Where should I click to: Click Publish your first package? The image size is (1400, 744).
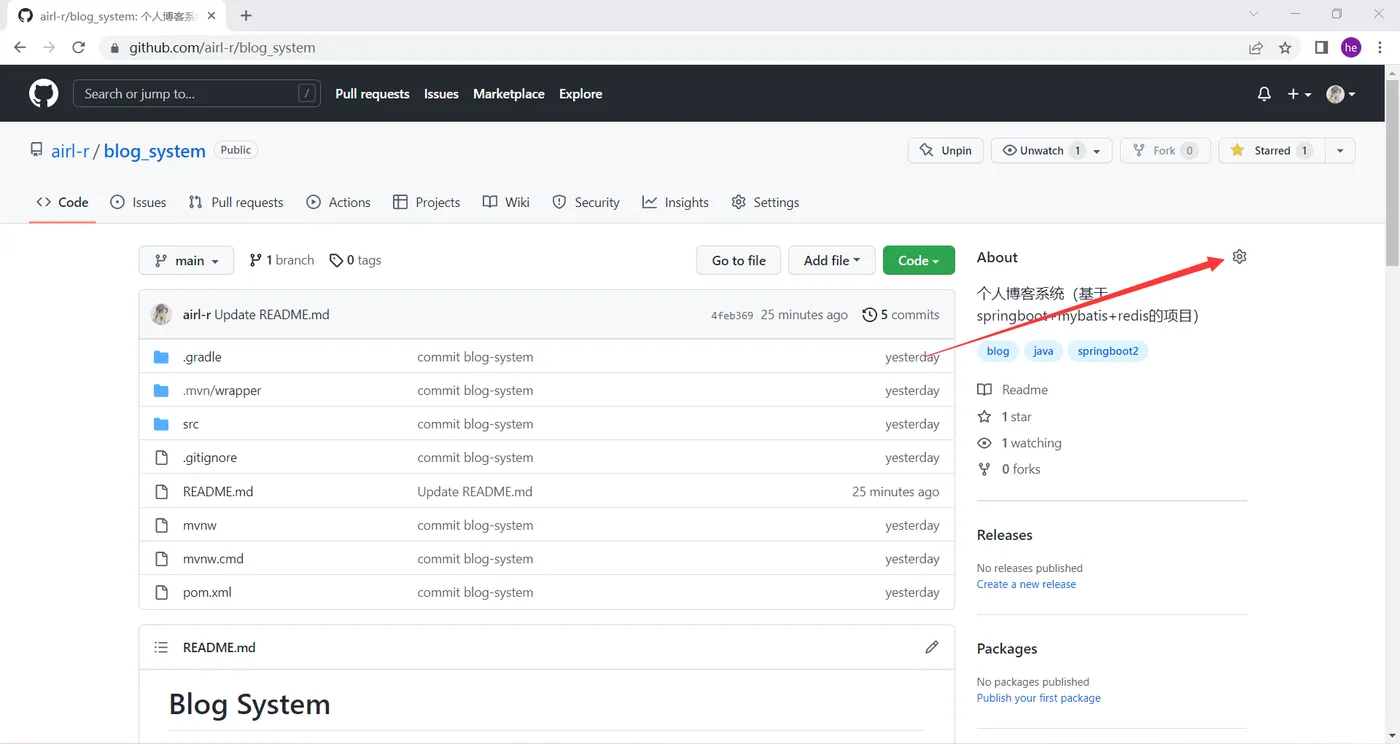click(1039, 698)
